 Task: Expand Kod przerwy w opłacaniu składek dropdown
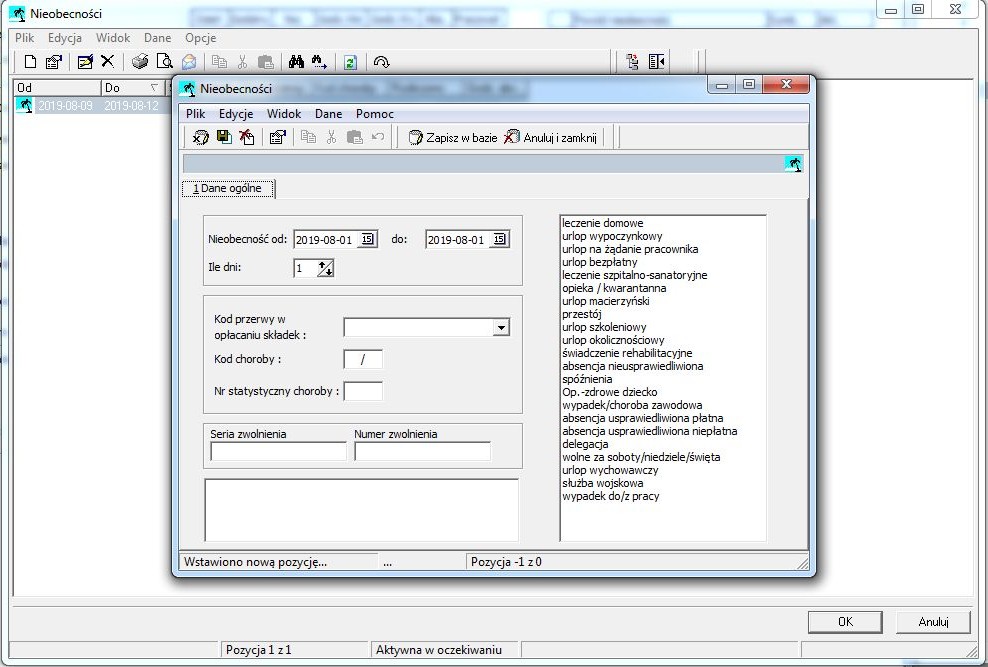point(501,328)
